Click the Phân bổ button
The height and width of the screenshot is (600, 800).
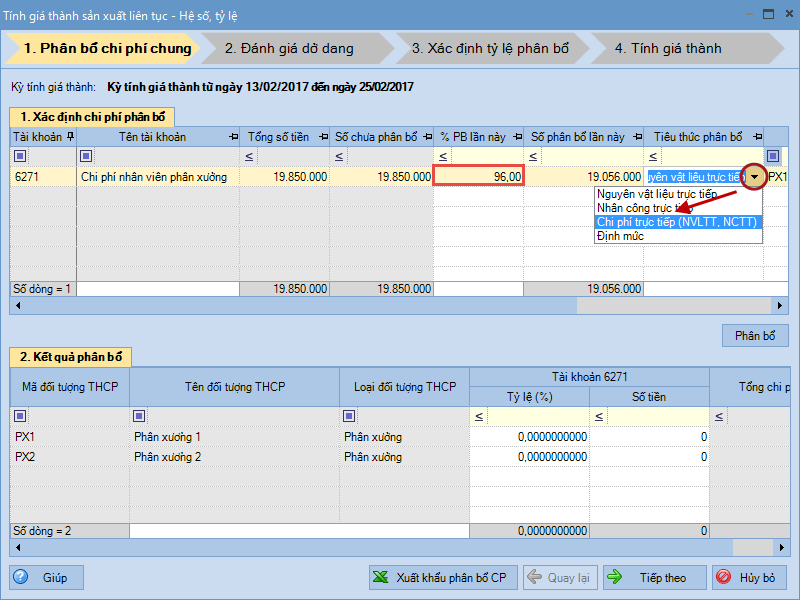tap(755, 336)
